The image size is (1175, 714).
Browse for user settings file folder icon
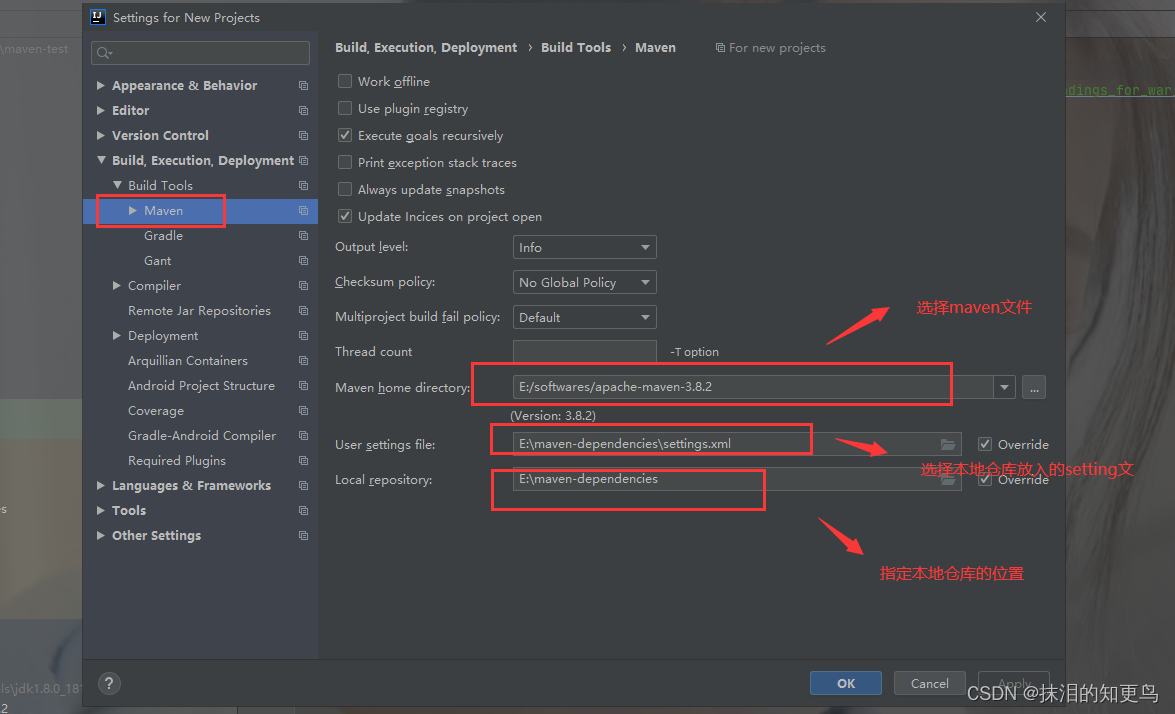[948, 444]
